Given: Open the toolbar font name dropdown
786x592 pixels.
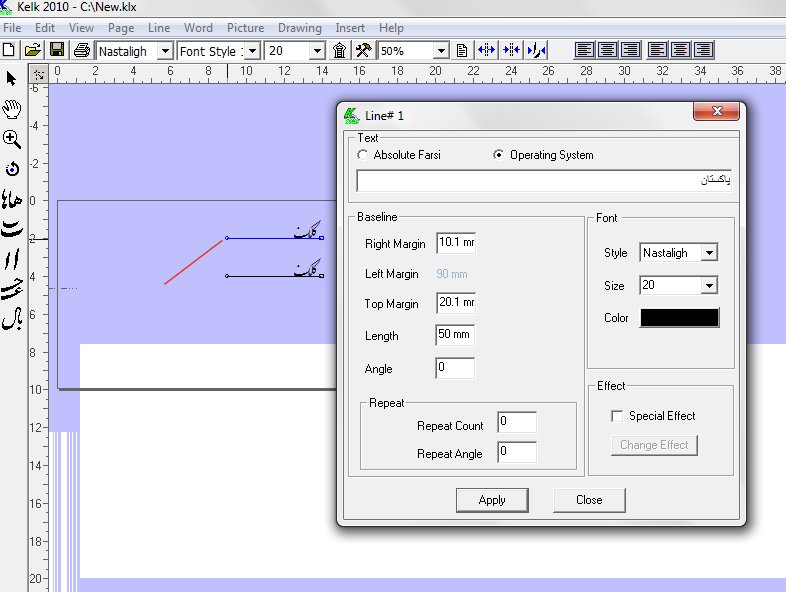Looking at the screenshot, I should coord(165,51).
